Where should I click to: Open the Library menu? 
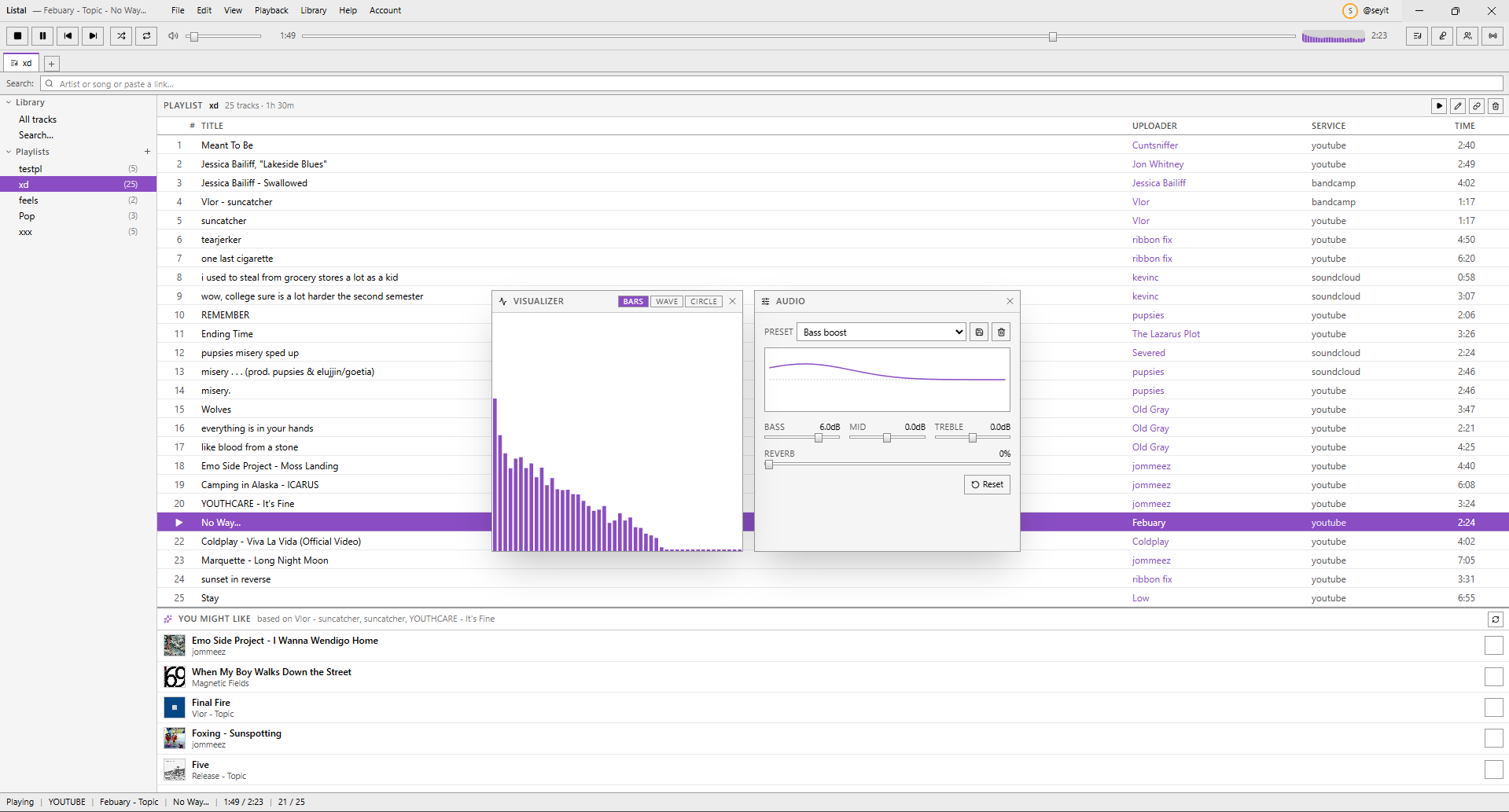(313, 10)
